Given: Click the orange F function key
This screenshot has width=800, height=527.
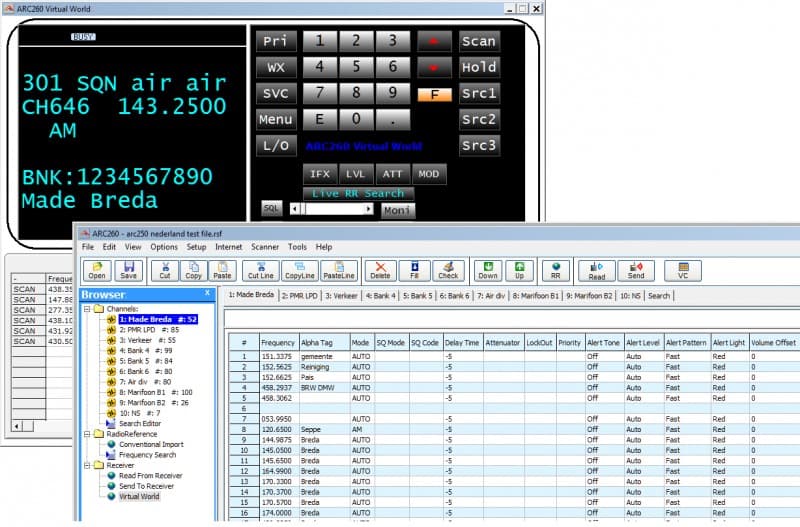Looking at the screenshot, I should point(434,95).
